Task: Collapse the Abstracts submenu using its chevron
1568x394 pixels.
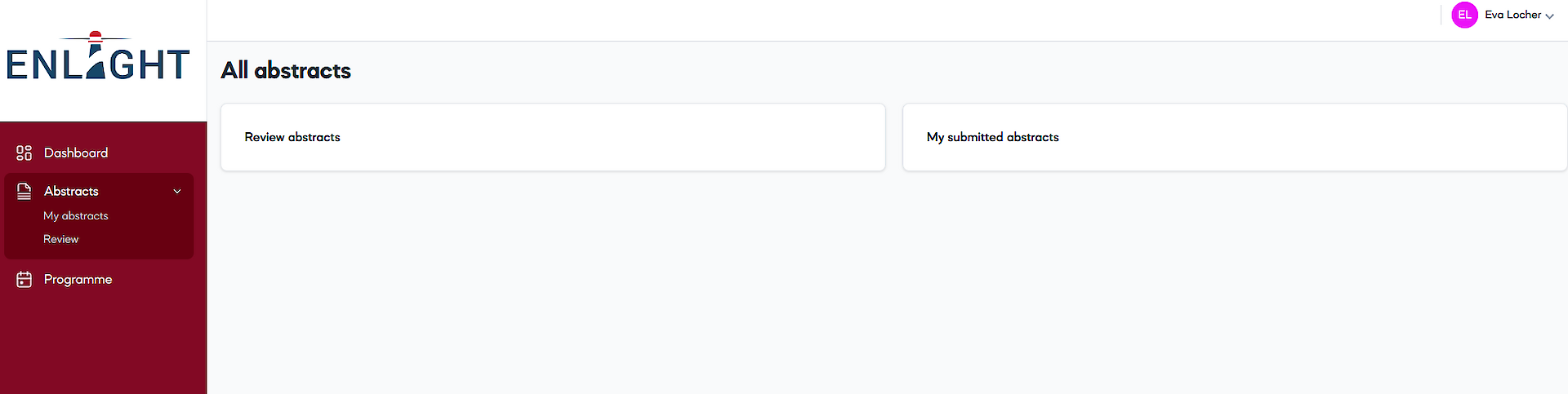Action: (177, 192)
